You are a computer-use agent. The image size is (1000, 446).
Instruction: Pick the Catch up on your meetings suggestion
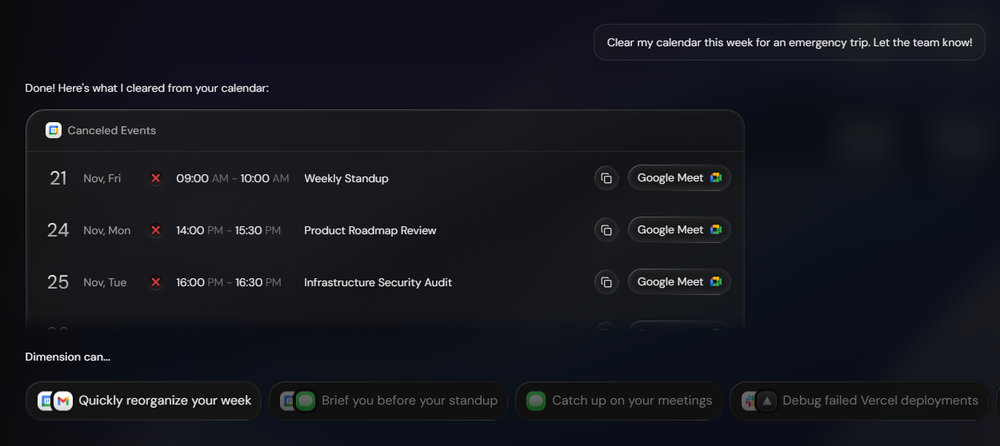point(632,401)
